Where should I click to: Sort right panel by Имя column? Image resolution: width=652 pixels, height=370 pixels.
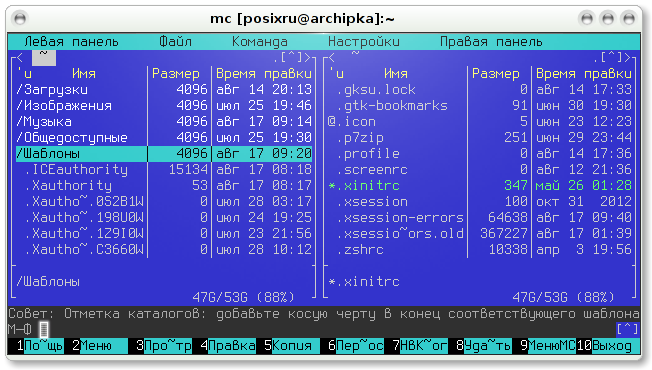pyautogui.click(x=395, y=74)
